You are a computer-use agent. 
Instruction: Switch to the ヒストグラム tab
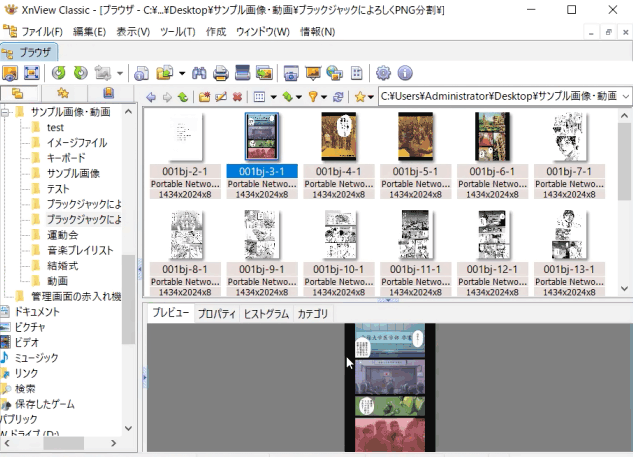(266, 314)
